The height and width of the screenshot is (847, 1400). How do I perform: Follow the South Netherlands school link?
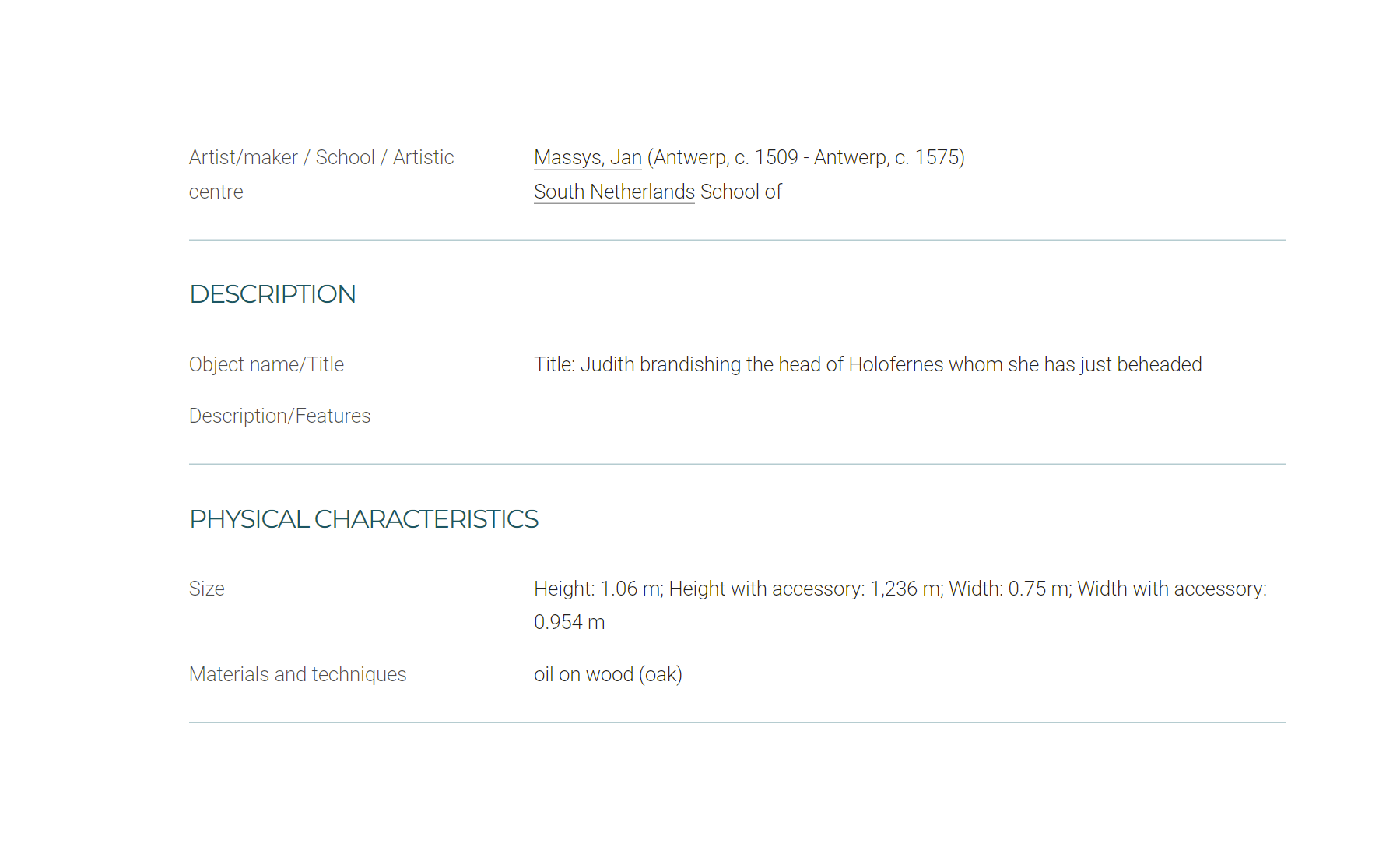click(614, 192)
